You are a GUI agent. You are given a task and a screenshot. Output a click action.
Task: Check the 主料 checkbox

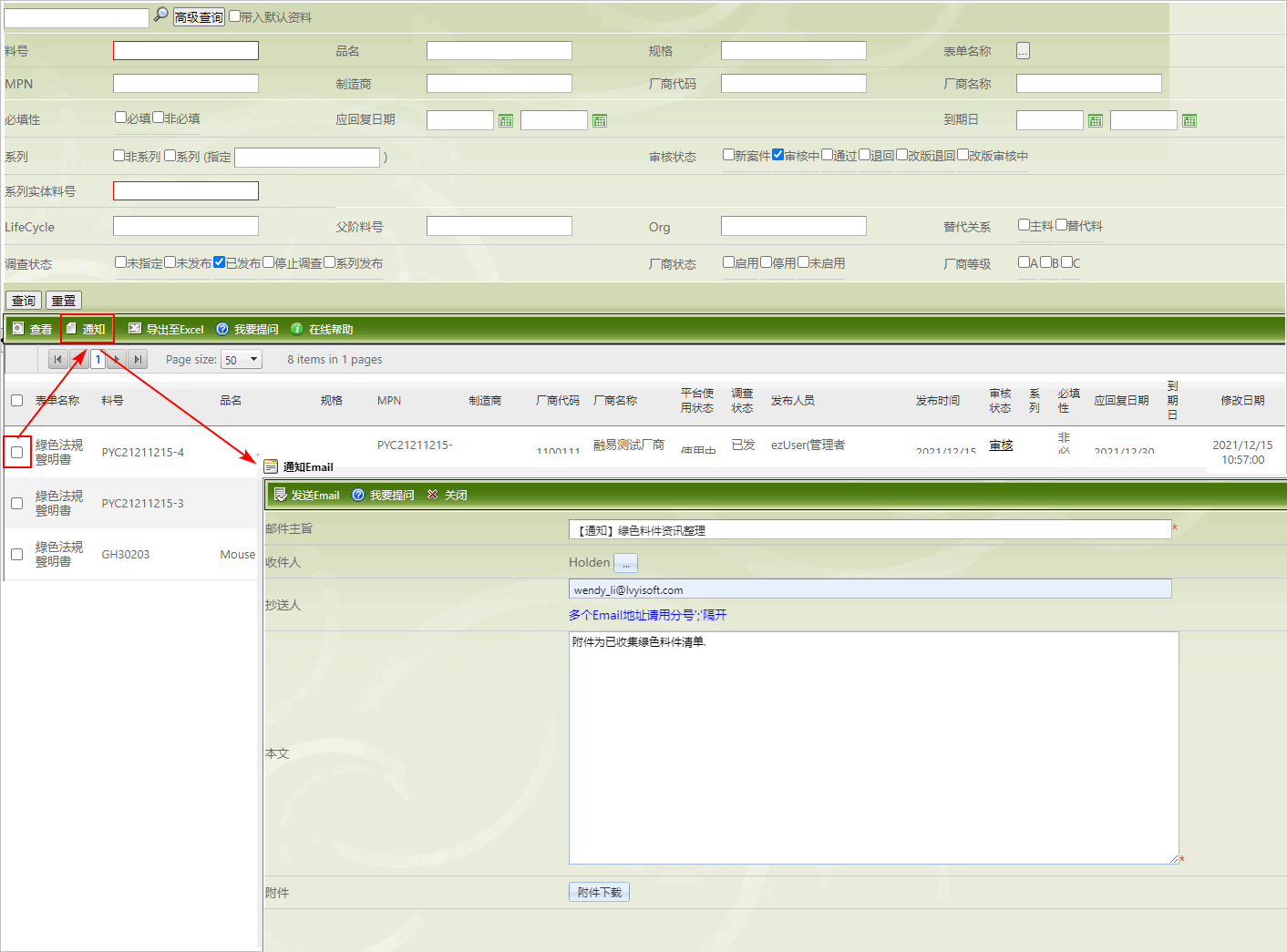pos(1024,225)
